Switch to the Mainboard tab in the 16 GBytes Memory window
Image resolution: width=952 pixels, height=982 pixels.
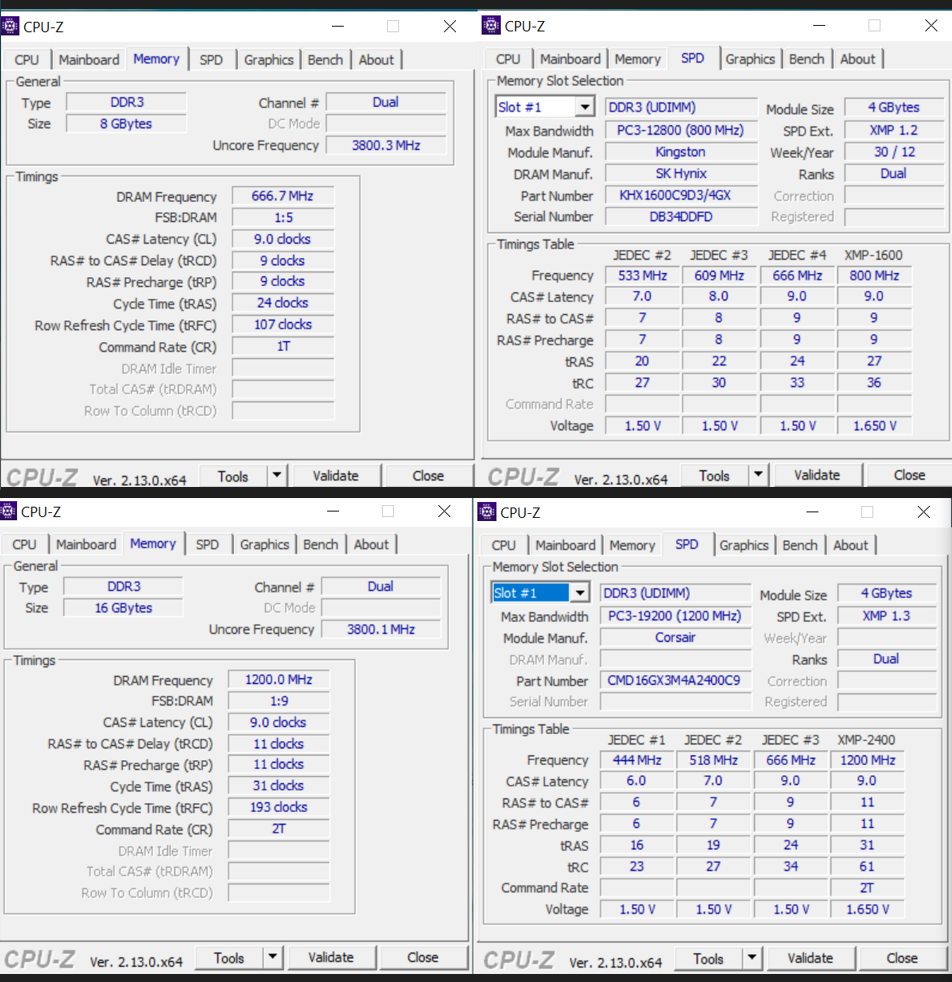pyautogui.click(x=86, y=545)
